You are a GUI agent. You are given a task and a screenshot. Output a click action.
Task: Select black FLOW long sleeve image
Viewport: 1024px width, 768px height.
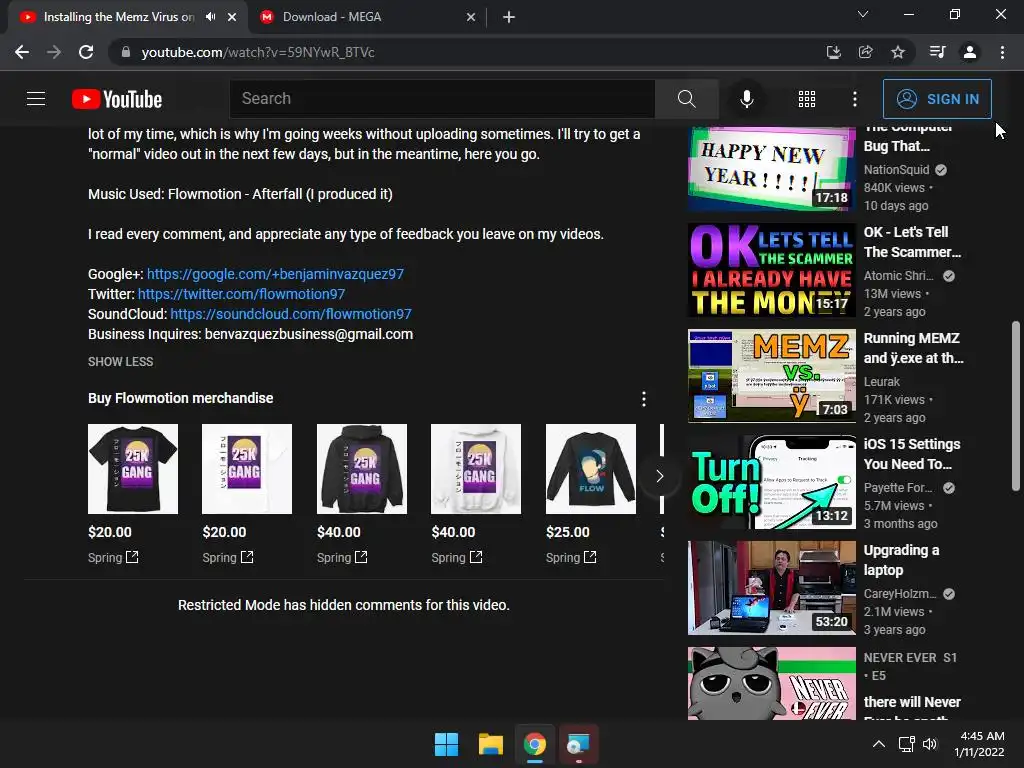[x=591, y=469]
